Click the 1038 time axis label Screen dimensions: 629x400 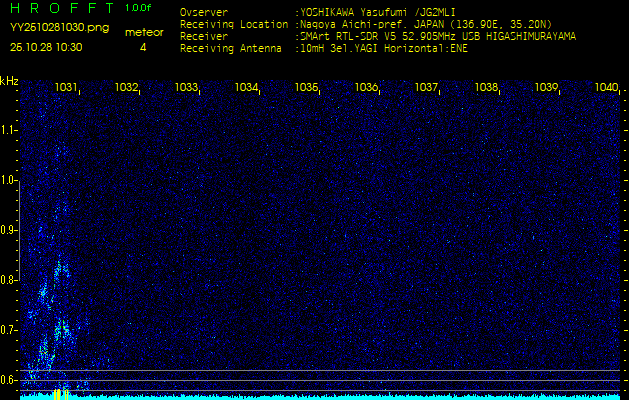click(x=486, y=87)
